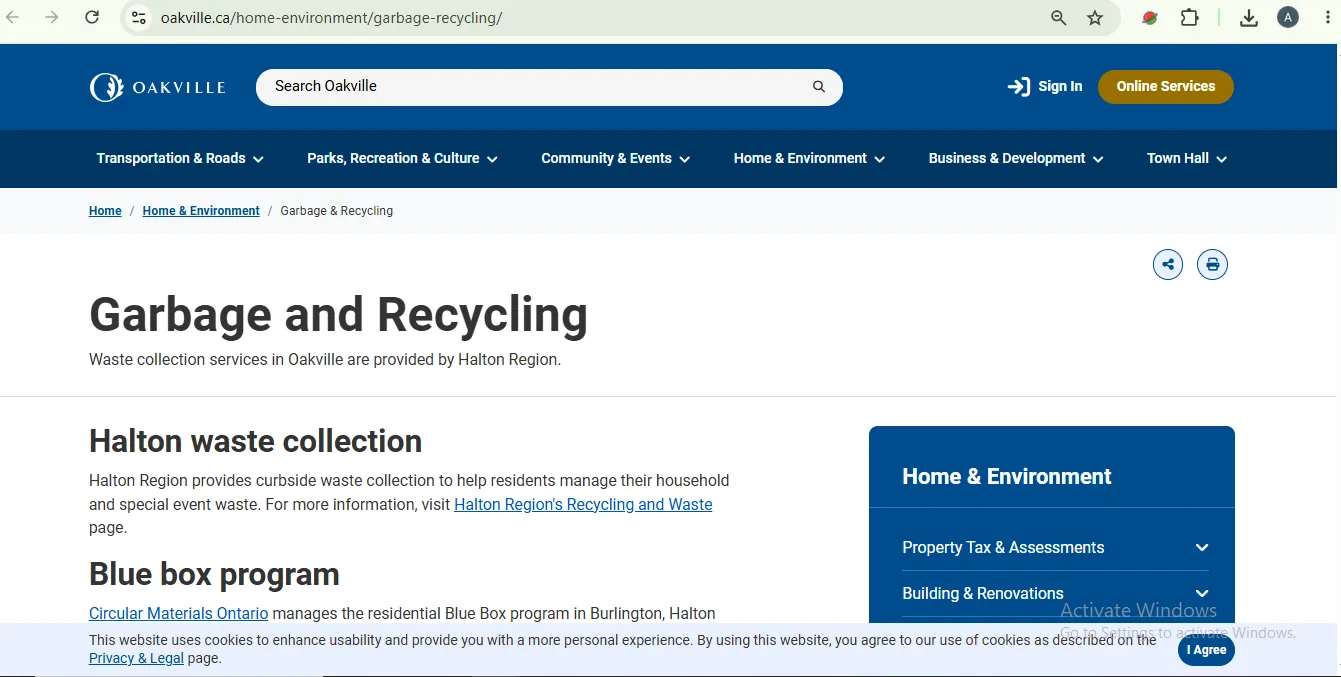The height and width of the screenshot is (677, 1341).
Task: Share this page via share icon
Action: [1168, 265]
